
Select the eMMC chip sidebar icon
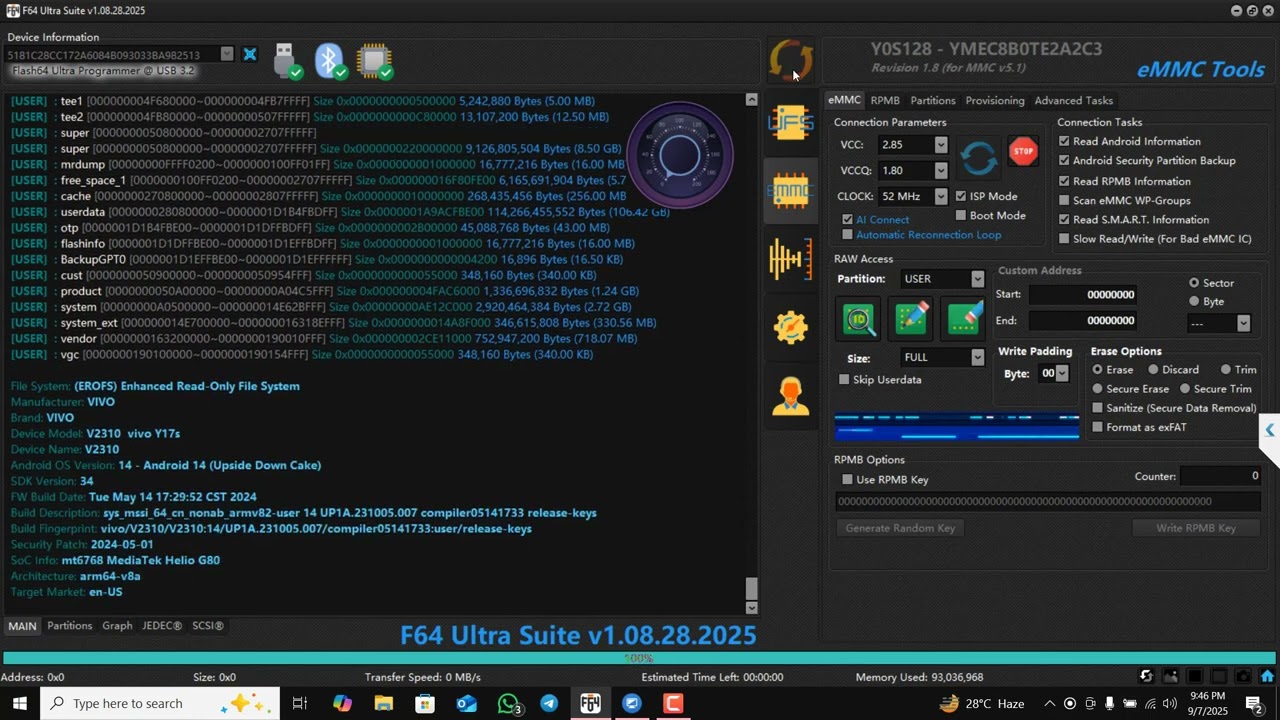pyautogui.click(x=790, y=190)
